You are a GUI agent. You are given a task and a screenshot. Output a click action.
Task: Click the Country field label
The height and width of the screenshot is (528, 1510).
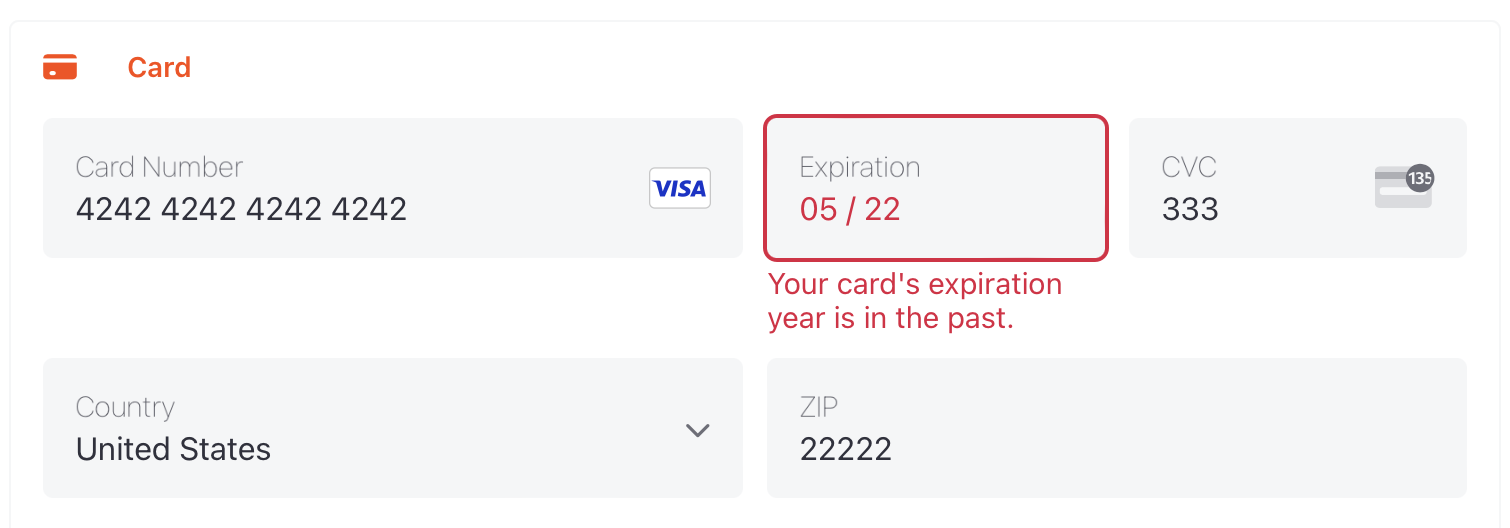tap(125, 408)
